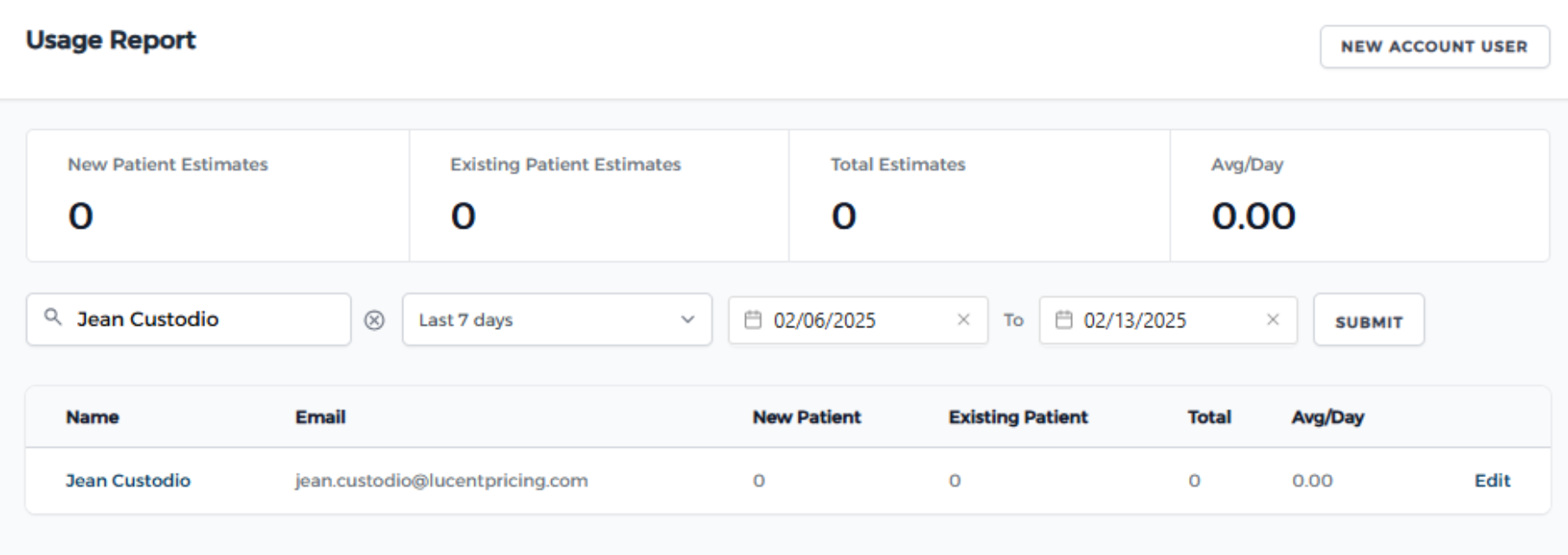Click the New Patient column header
Image resolution: width=1568 pixels, height=555 pixels.
click(x=806, y=417)
